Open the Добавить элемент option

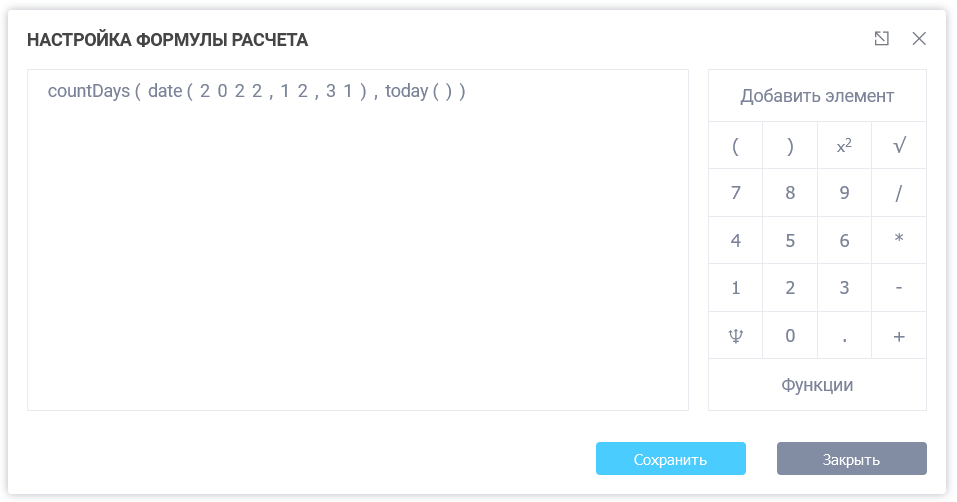coord(817,96)
